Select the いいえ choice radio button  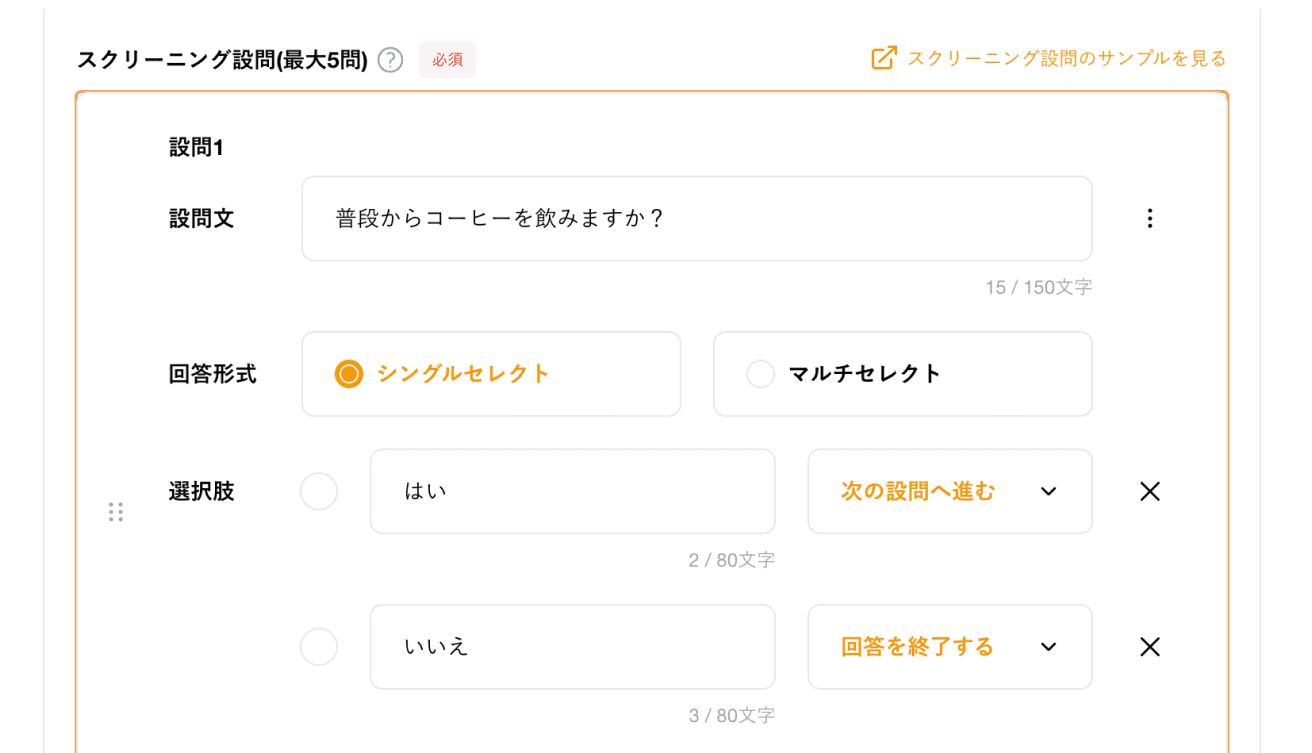[x=319, y=646]
